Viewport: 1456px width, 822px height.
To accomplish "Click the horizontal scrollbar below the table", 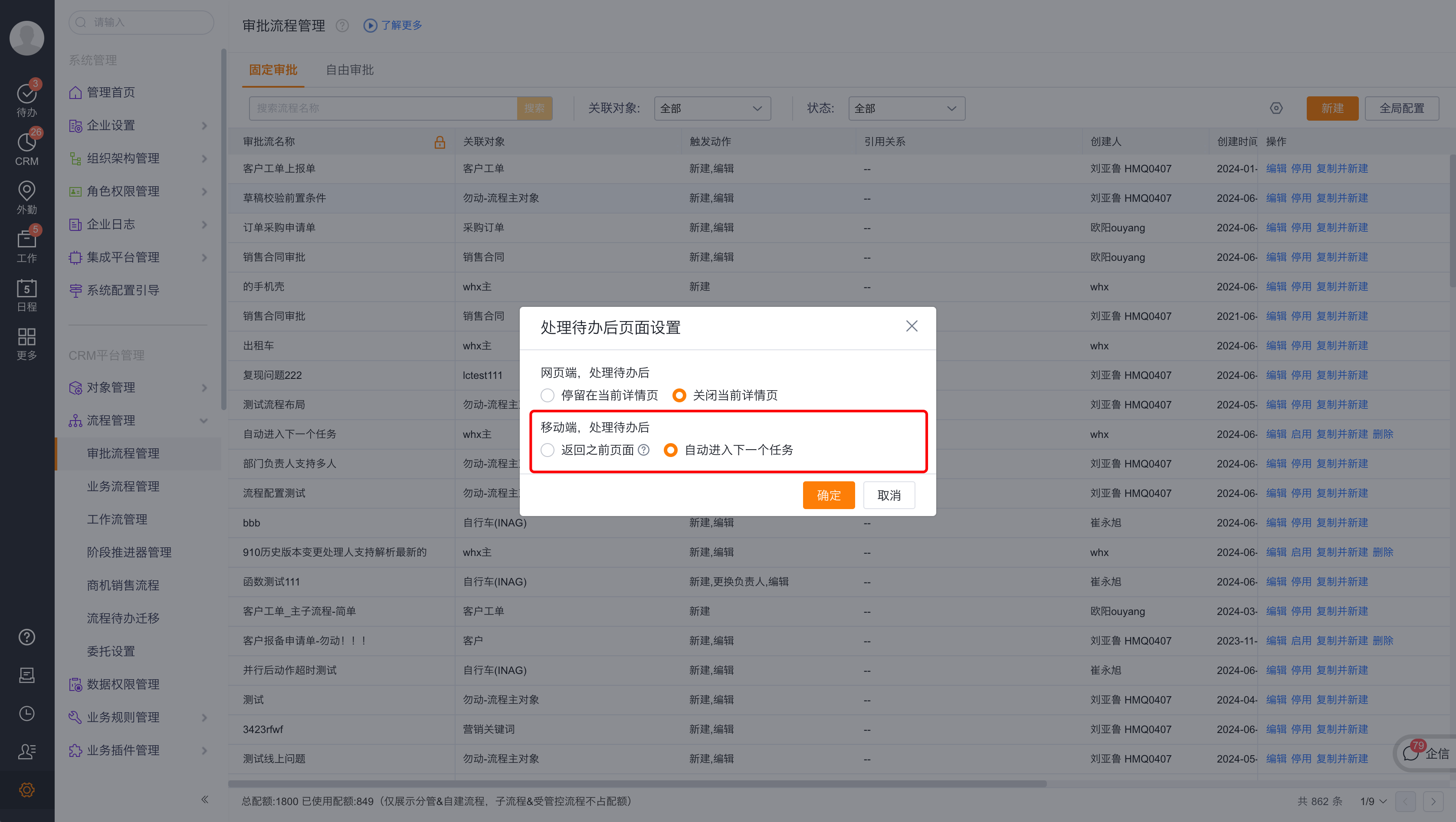I will coord(637,783).
